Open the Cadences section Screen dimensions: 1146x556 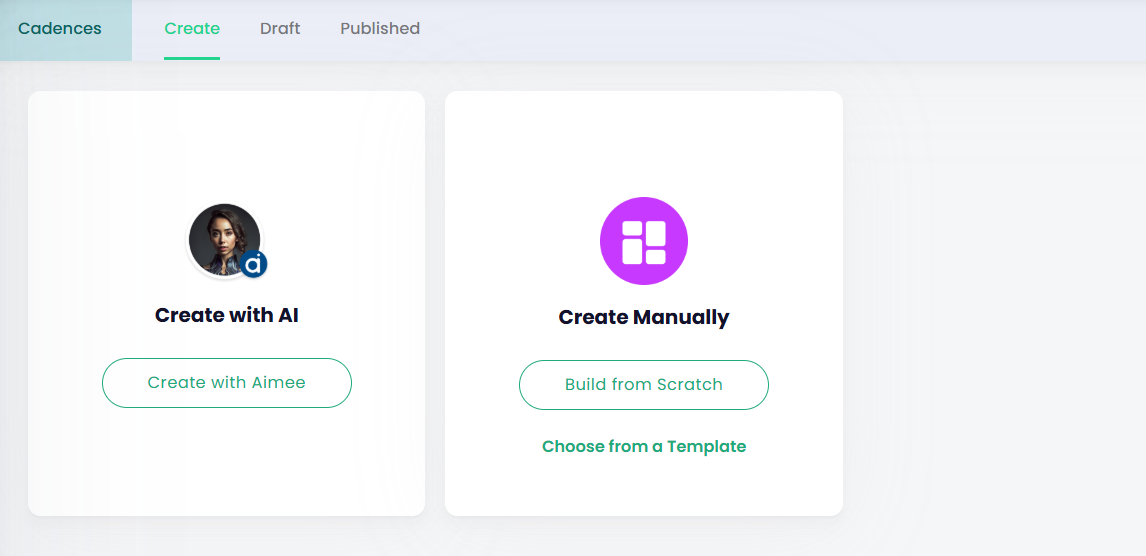pos(60,29)
